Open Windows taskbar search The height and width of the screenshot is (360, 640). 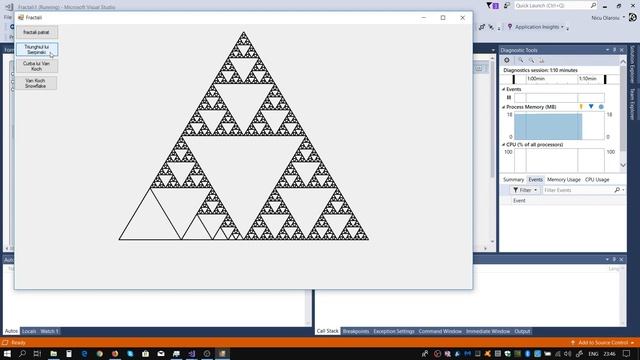tap(22, 353)
